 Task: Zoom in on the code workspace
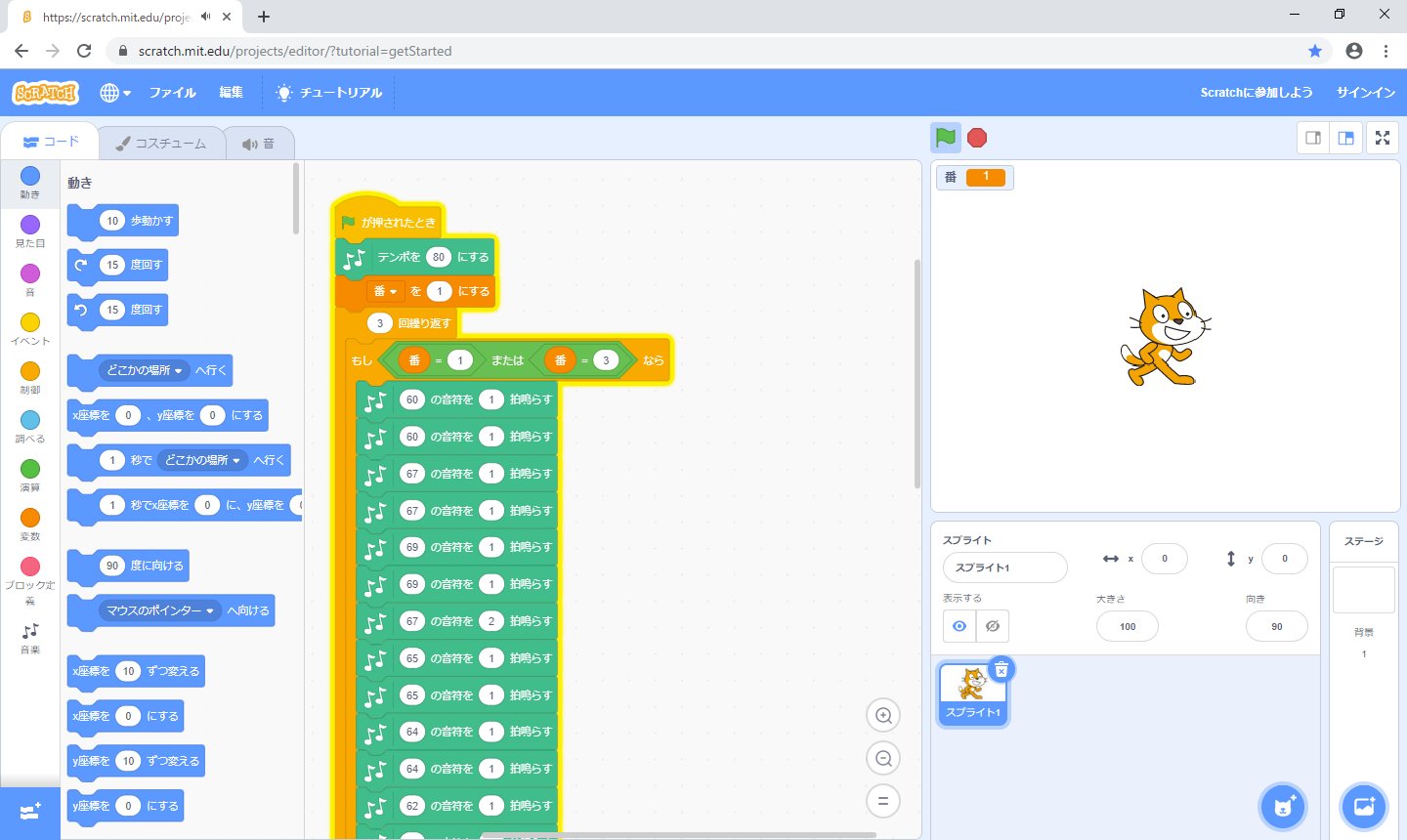pyautogui.click(x=883, y=716)
